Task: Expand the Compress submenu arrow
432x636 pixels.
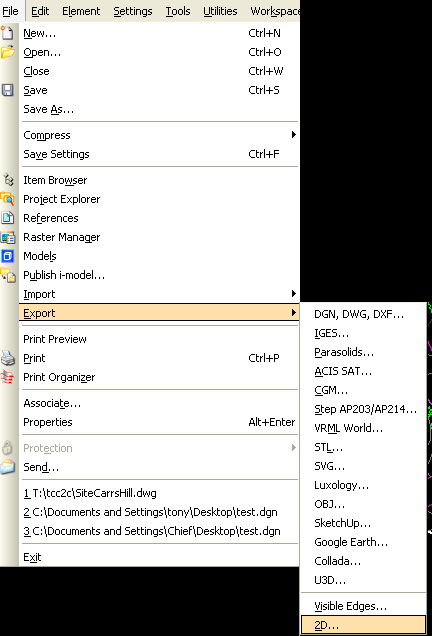Action: coord(294,135)
